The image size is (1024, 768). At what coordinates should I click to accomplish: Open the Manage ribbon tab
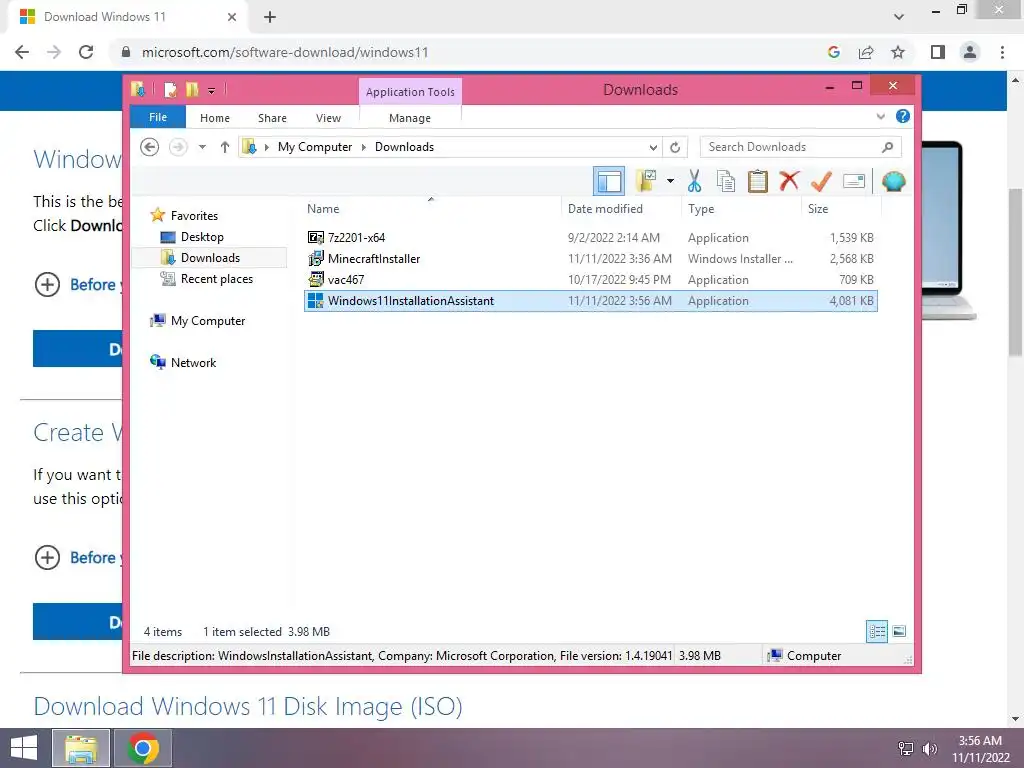(410, 118)
